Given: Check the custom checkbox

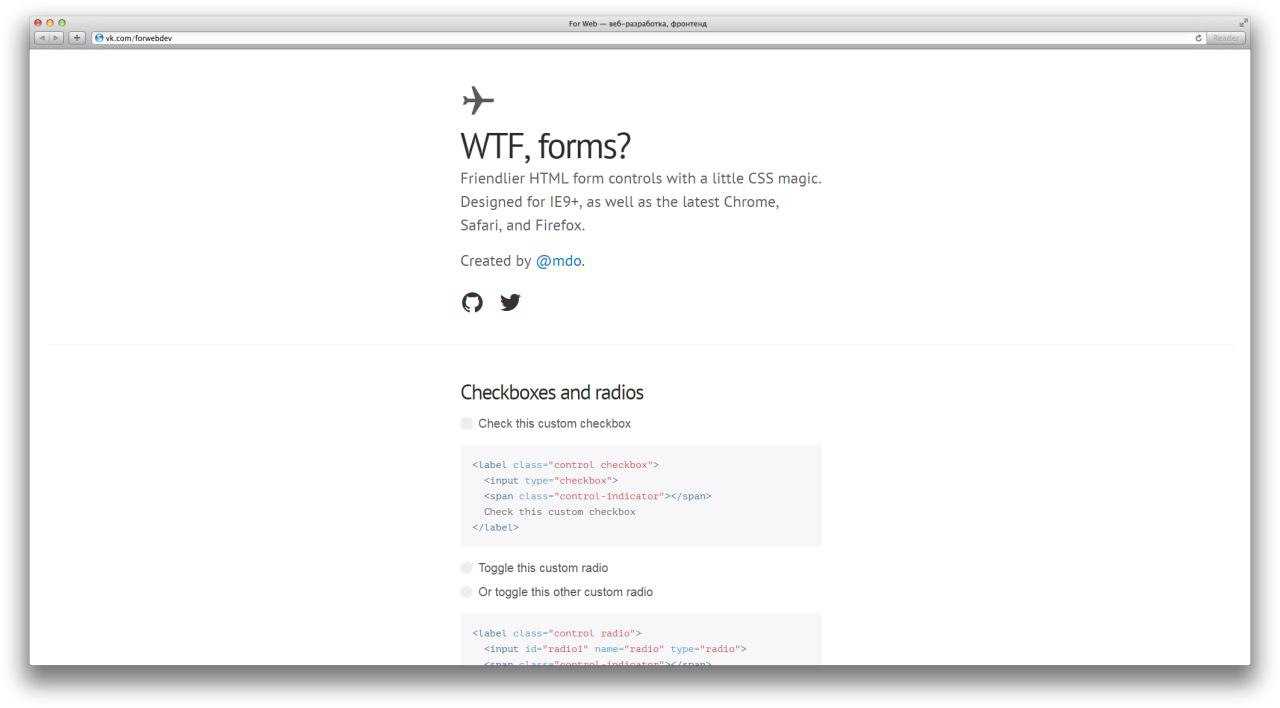Looking at the screenshot, I should point(467,423).
